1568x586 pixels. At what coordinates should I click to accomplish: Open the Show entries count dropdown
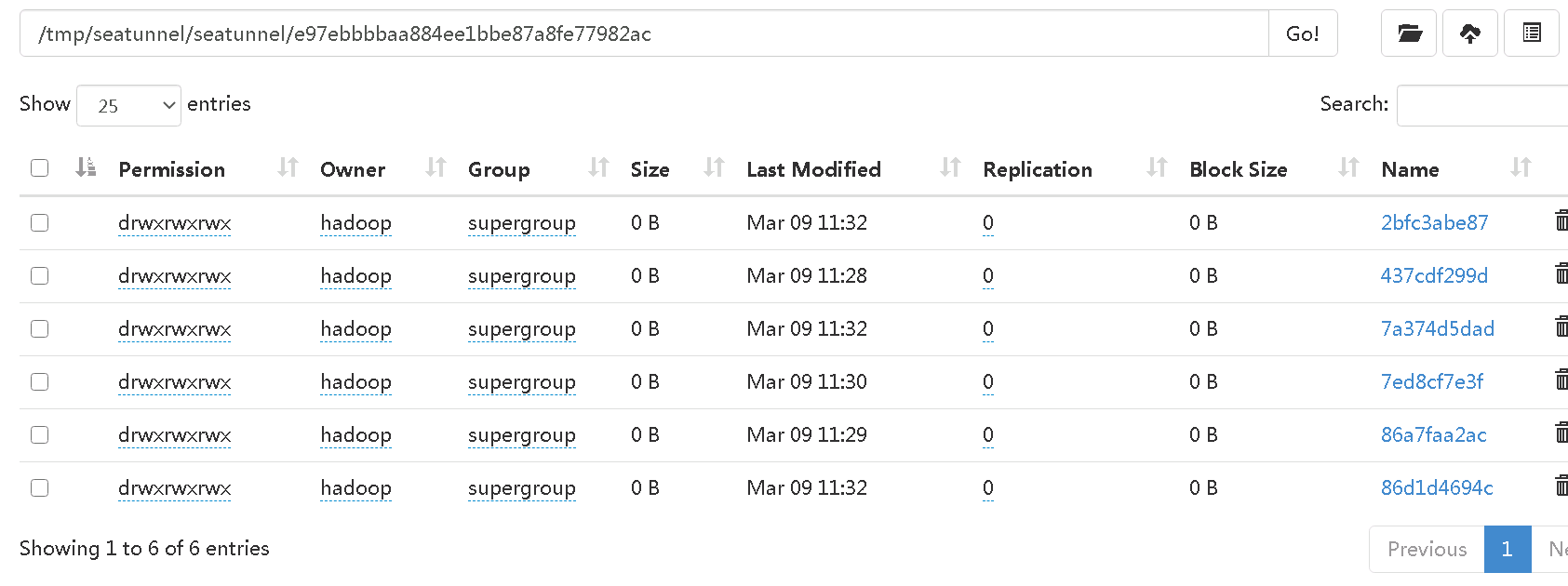click(128, 105)
